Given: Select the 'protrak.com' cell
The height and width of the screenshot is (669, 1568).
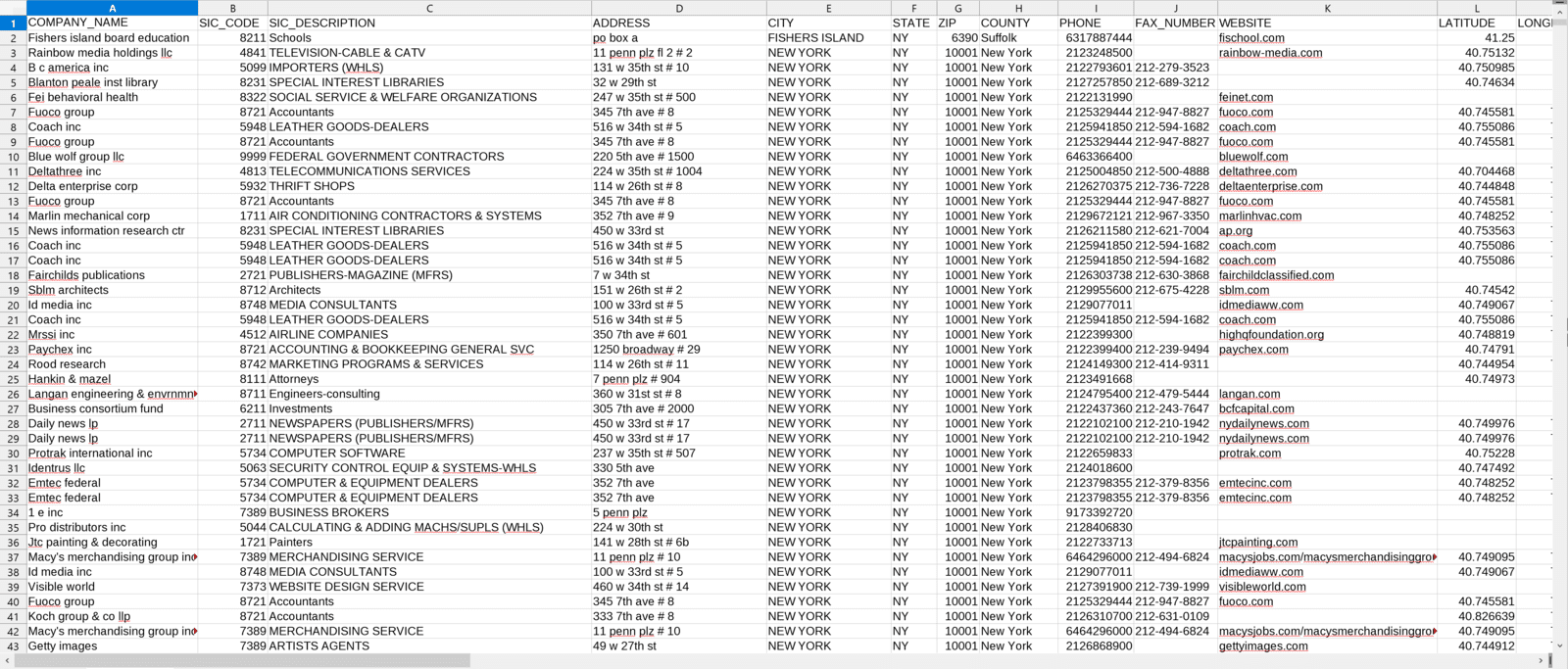Looking at the screenshot, I should tap(1328, 454).
